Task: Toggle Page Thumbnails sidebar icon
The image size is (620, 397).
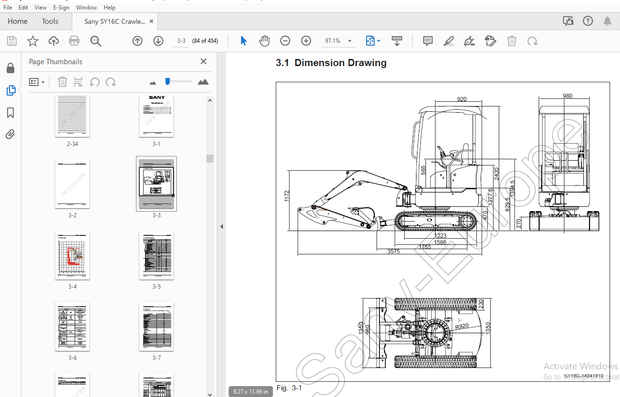Action: pos(11,90)
